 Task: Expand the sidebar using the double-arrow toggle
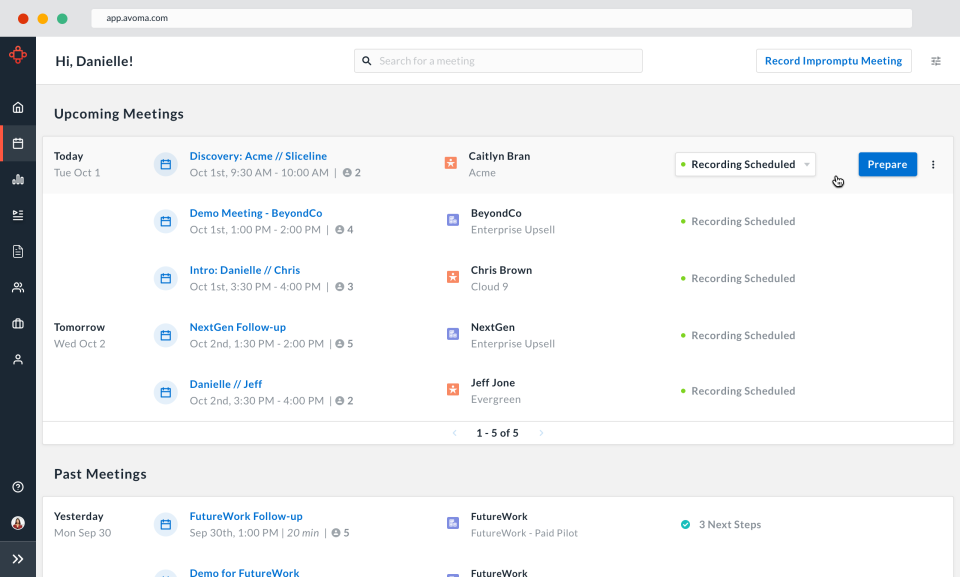click(17, 558)
